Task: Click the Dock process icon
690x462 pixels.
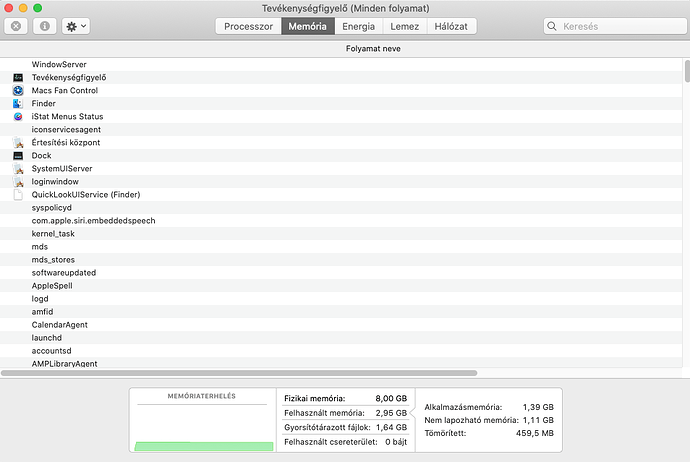Action: click(x=18, y=156)
